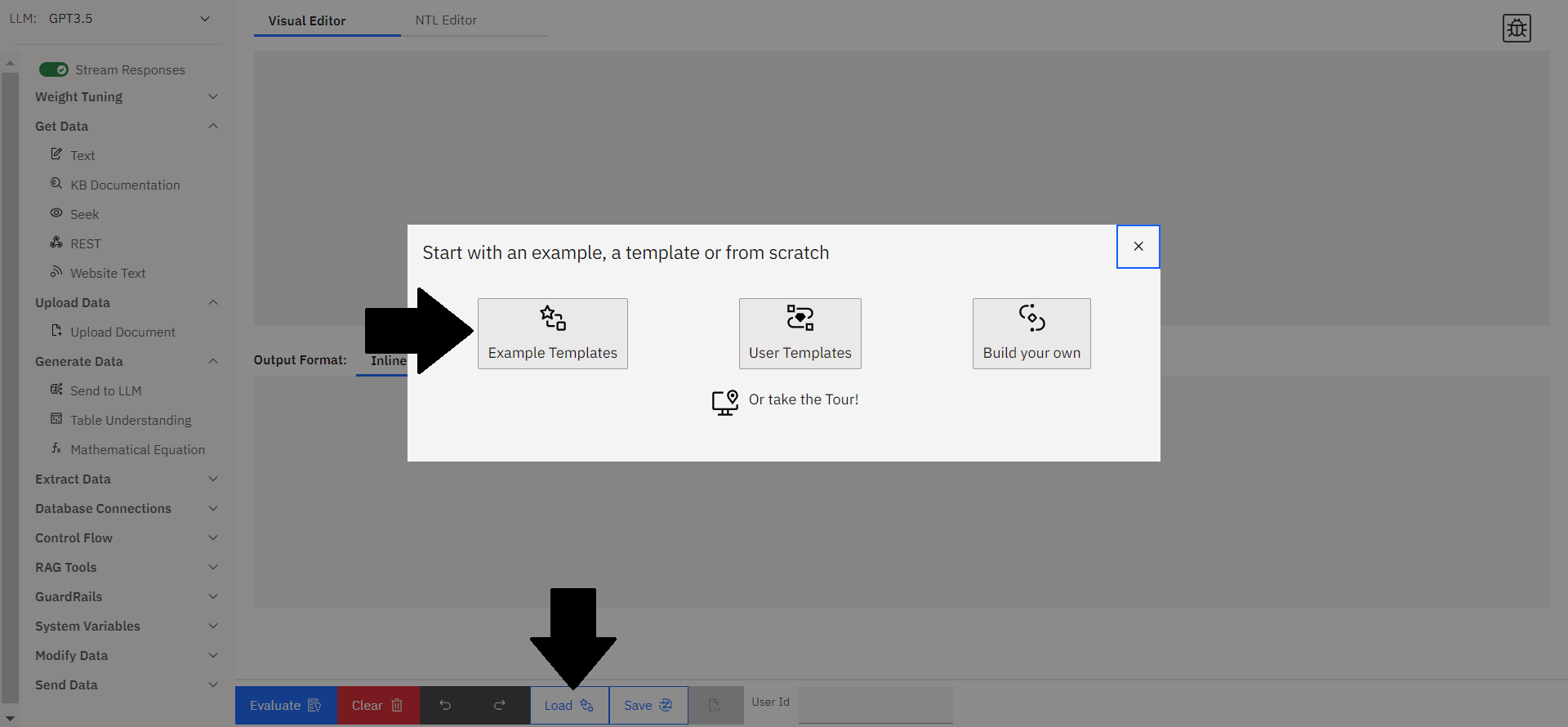Start the tour via 'Or take the Tour!'

click(x=803, y=399)
